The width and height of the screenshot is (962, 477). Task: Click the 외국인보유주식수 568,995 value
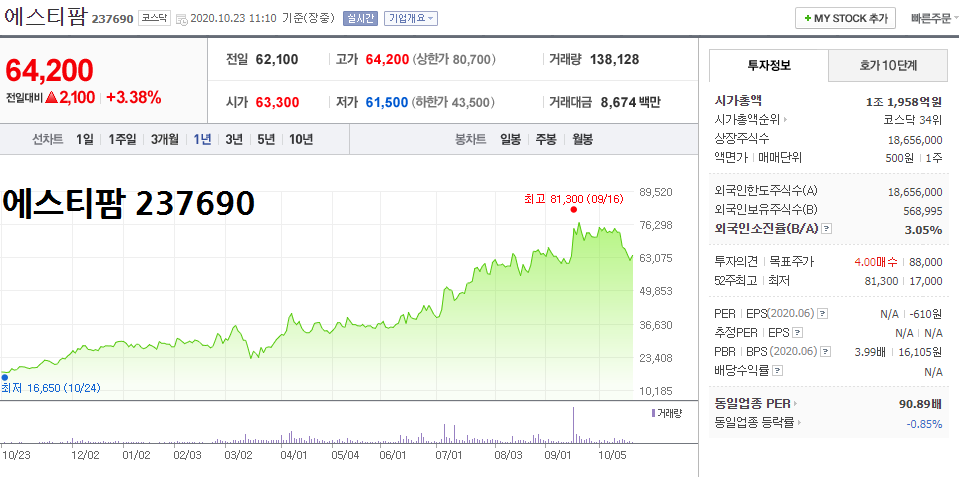(x=921, y=210)
